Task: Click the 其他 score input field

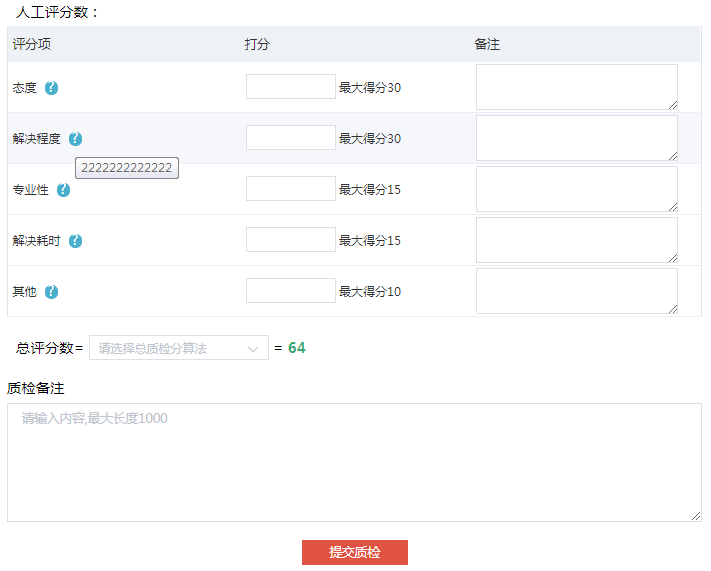Action: tap(290, 291)
